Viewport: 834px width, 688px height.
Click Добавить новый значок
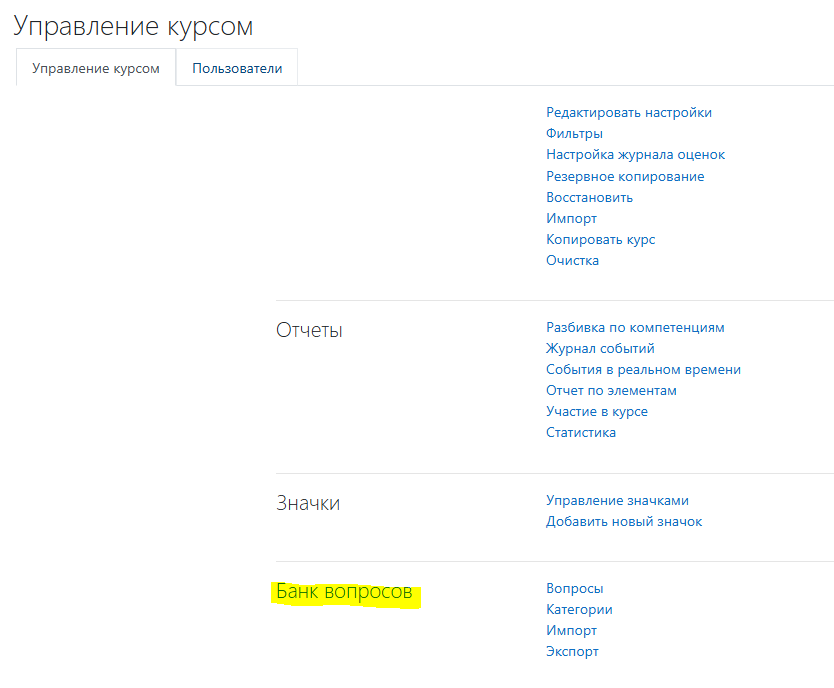click(624, 522)
